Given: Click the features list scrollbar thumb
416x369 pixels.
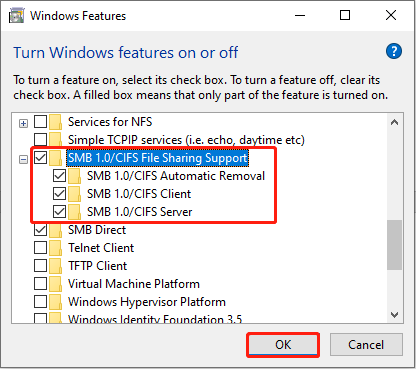Looking at the screenshot, I should tap(394, 245).
